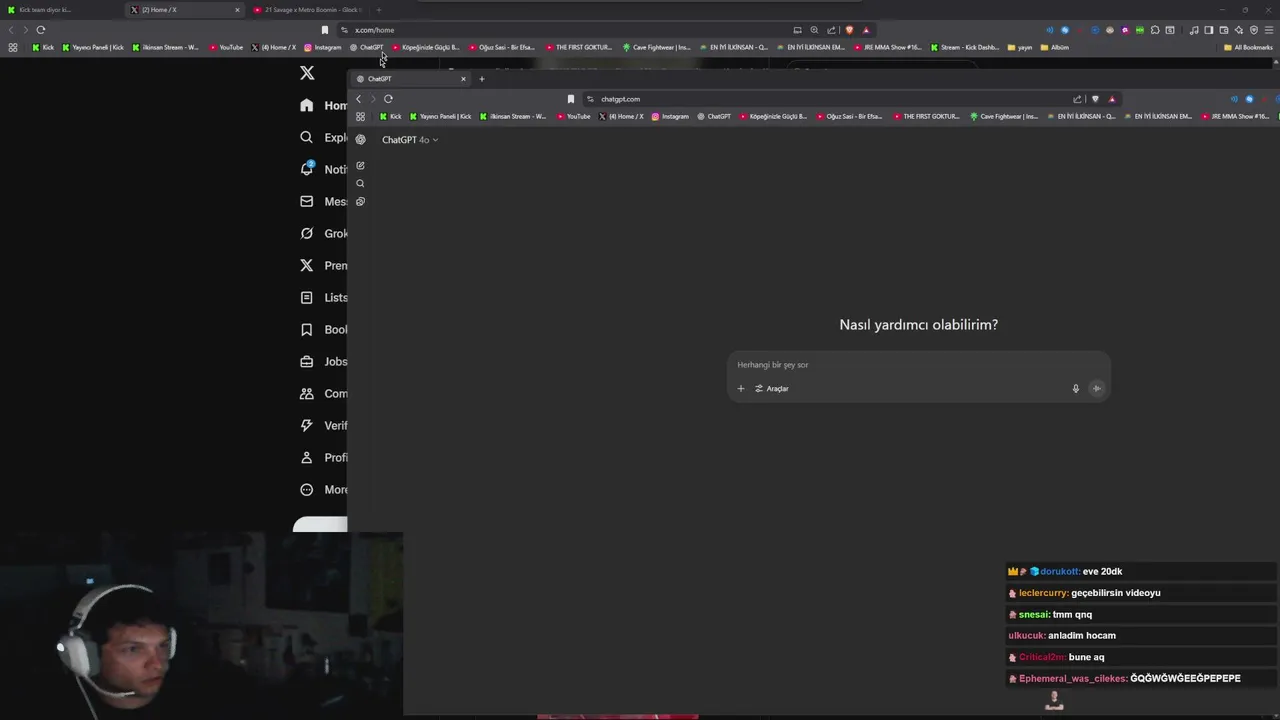
Task: Click the microphone dictation icon
Action: pos(1076,388)
